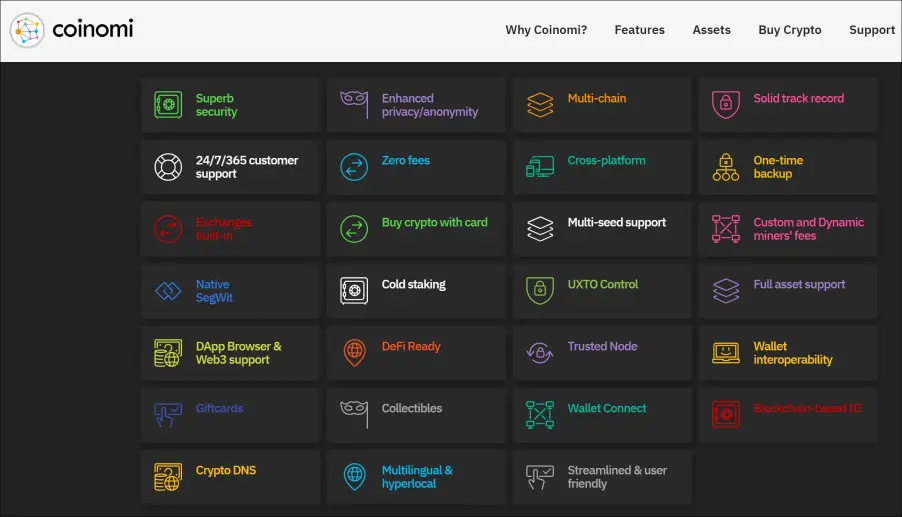Click the Multilingual globe pin icon
This screenshot has height=517, width=902.
click(x=354, y=477)
